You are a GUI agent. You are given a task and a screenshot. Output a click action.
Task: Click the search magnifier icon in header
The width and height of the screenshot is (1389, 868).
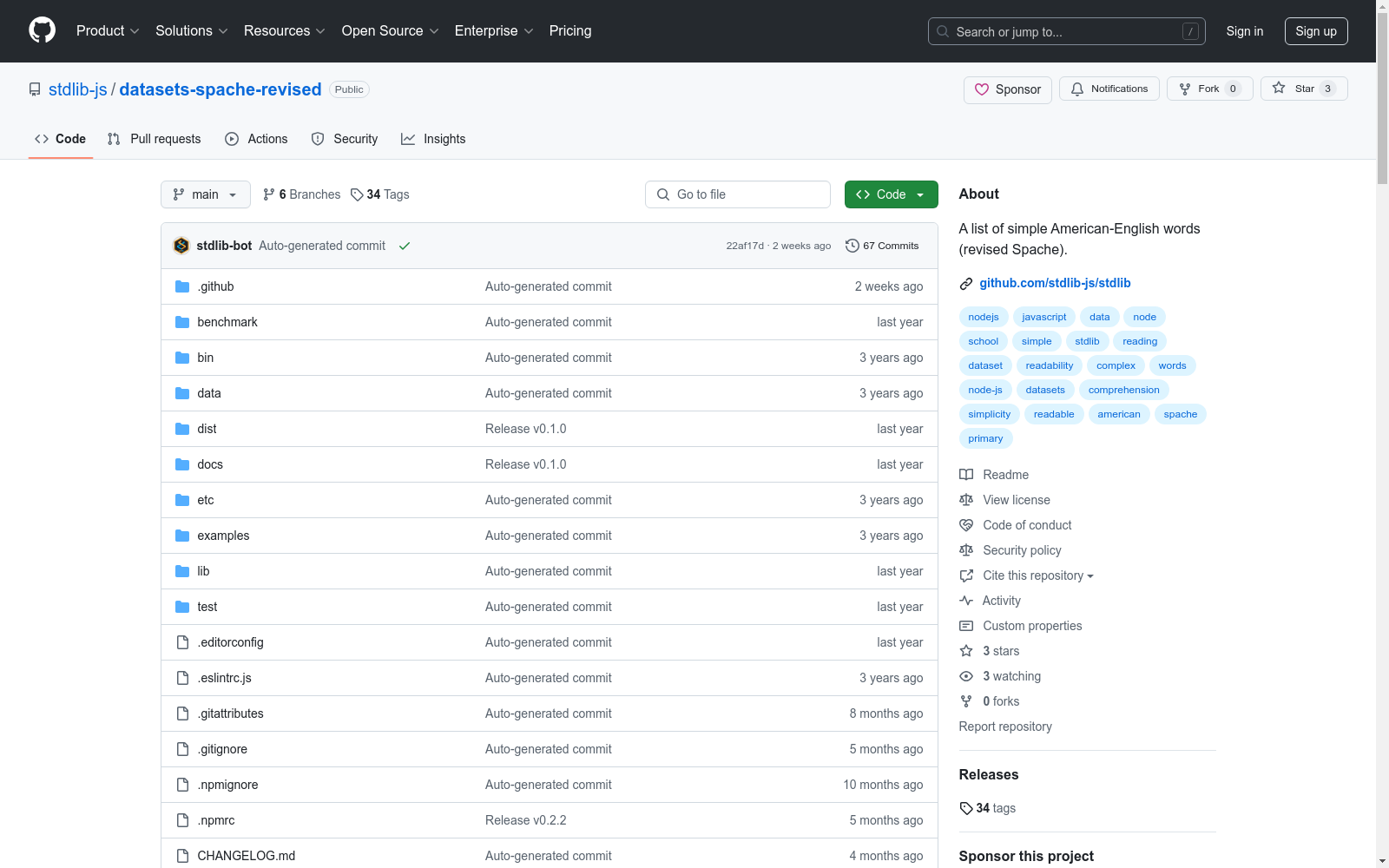[943, 31]
